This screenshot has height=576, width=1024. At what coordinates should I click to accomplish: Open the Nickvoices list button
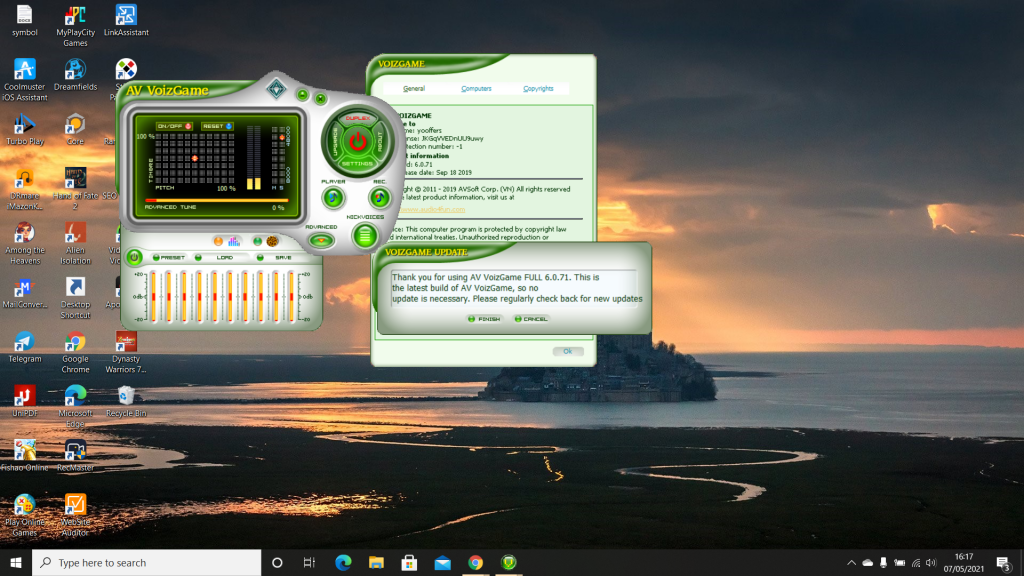[x=364, y=236]
